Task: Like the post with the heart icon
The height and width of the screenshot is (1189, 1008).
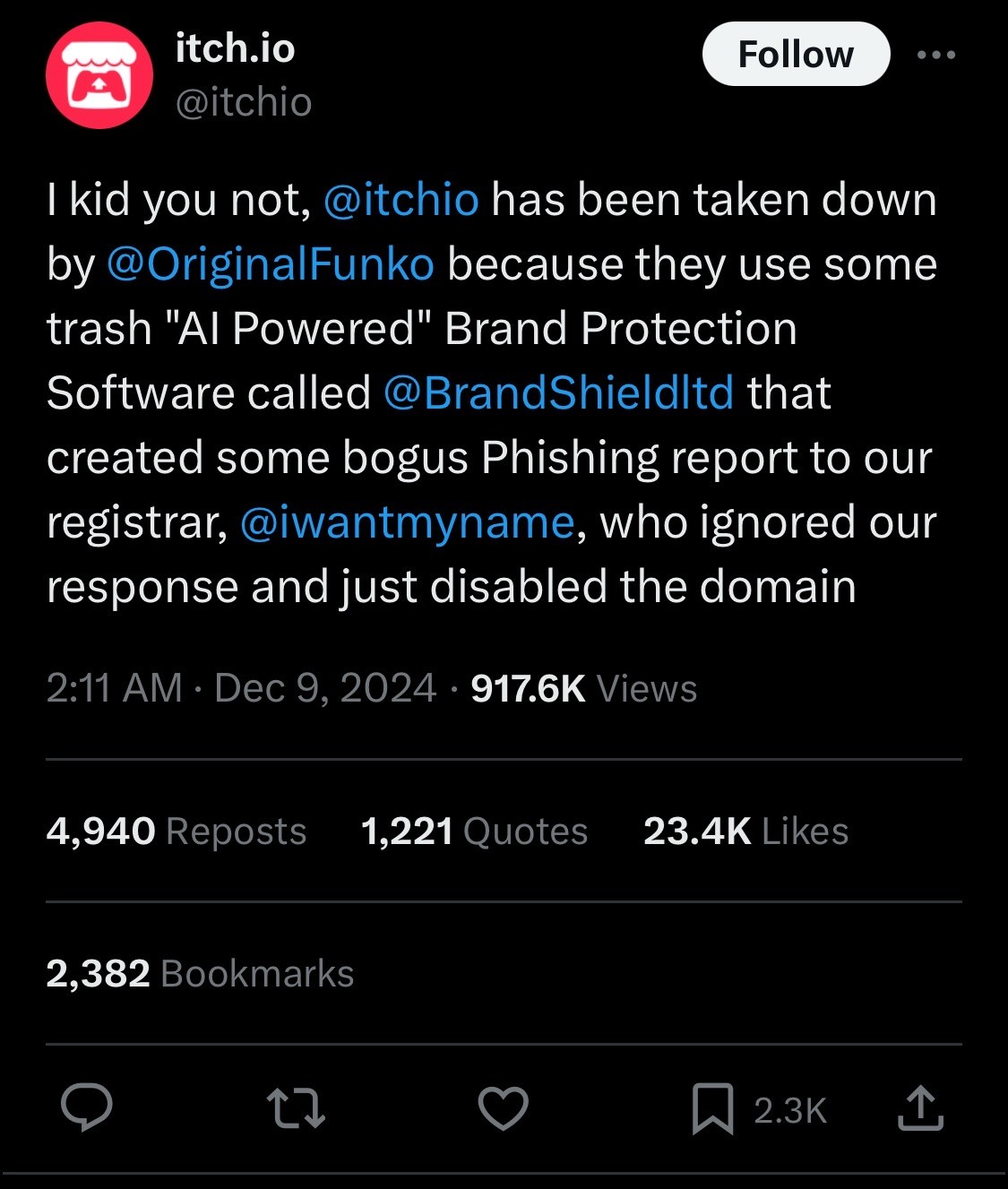Action: pos(504,1107)
